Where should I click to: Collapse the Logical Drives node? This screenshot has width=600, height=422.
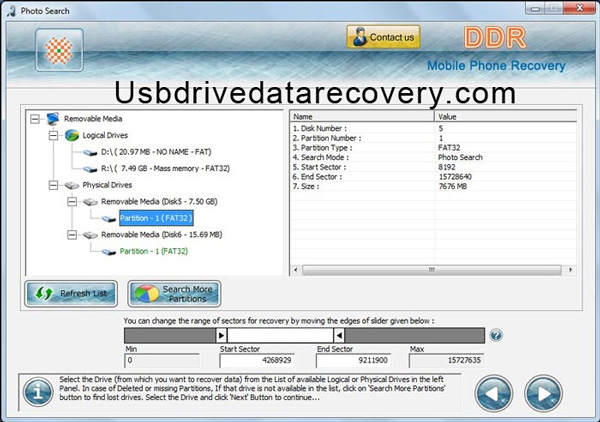[x=54, y=135]
